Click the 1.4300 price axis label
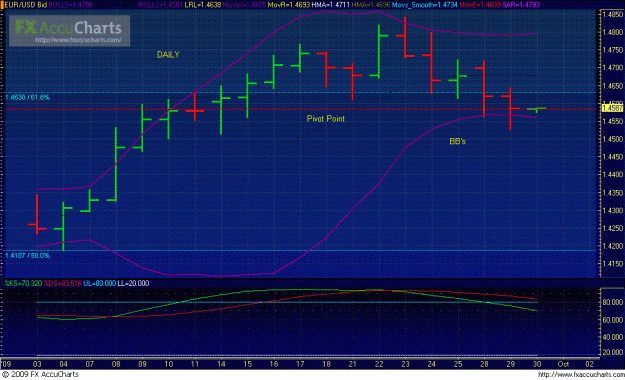Image resolution: width=625 pixels, height=380 pixels. [613, 210]
